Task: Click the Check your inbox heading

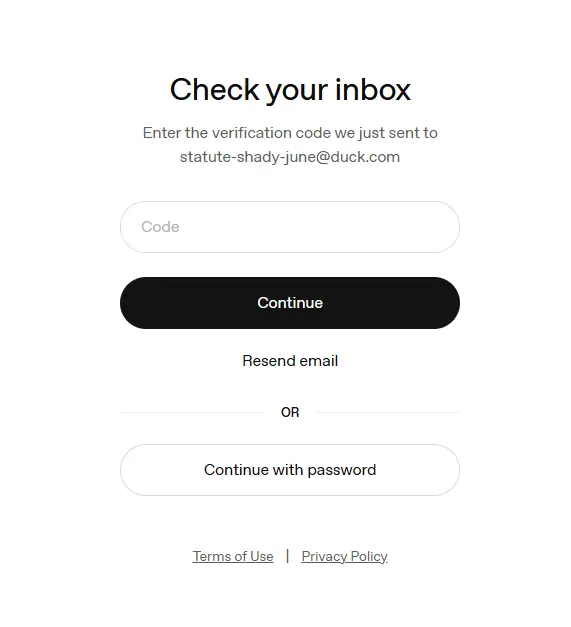Action: pos(290,90)
